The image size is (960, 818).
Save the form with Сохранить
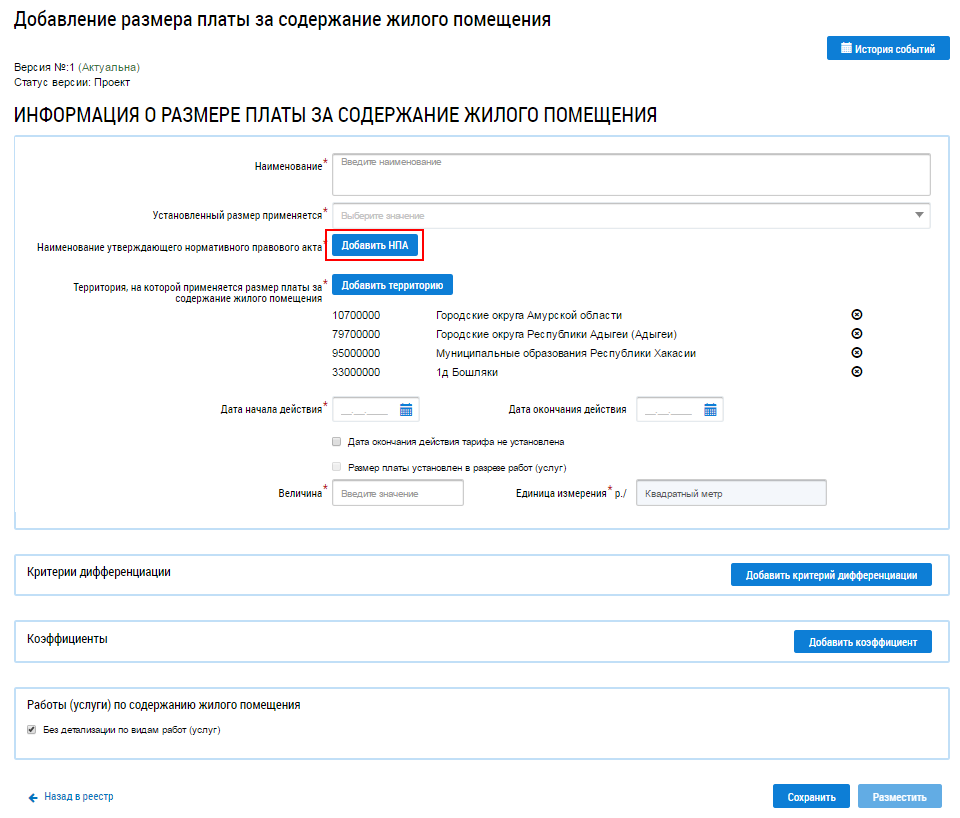point(811,797)
